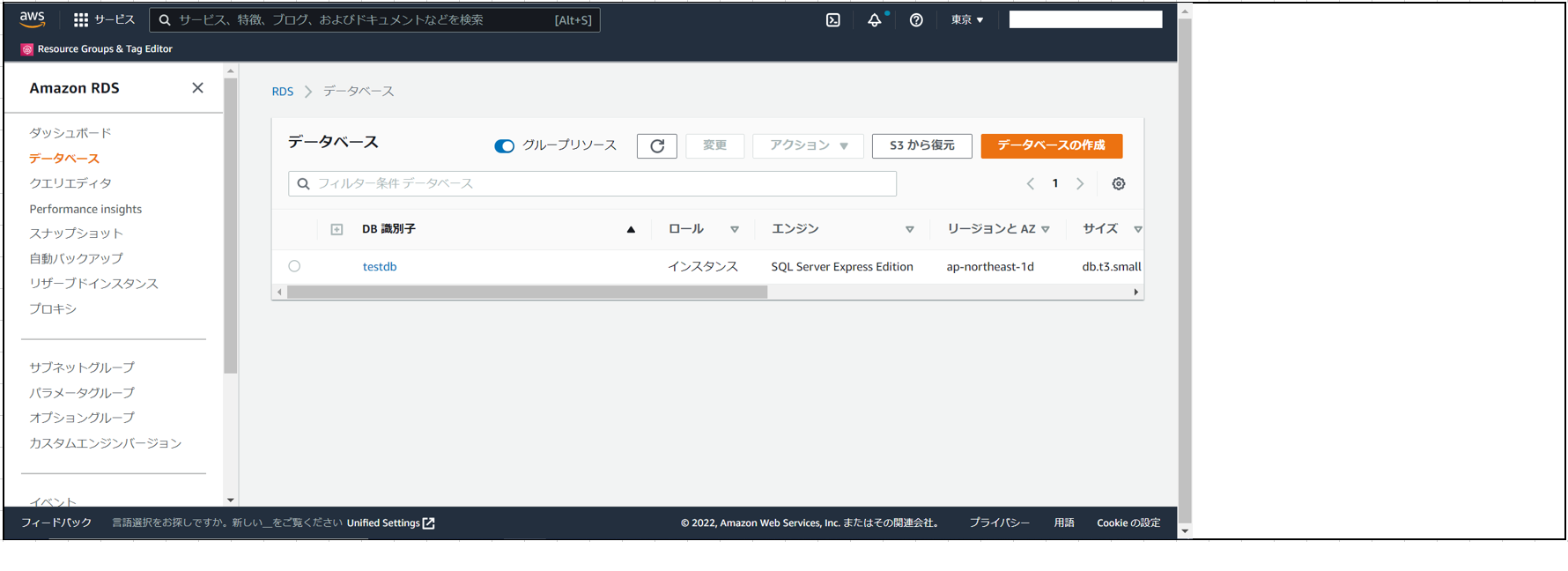The width and height of the screenshot is (1568, 571).
Task: Click the top AWS search field
Action: pyautogui.click(x=374, y=19)
